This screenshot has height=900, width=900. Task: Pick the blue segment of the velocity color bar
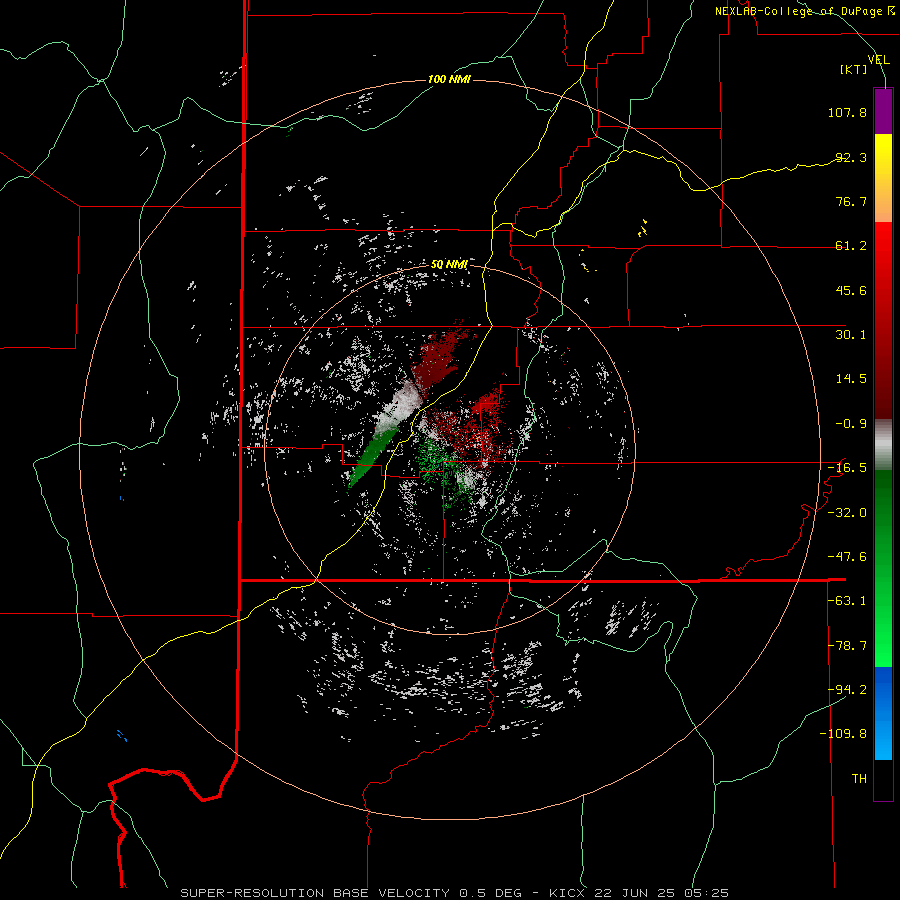click(x=883, y=713)
